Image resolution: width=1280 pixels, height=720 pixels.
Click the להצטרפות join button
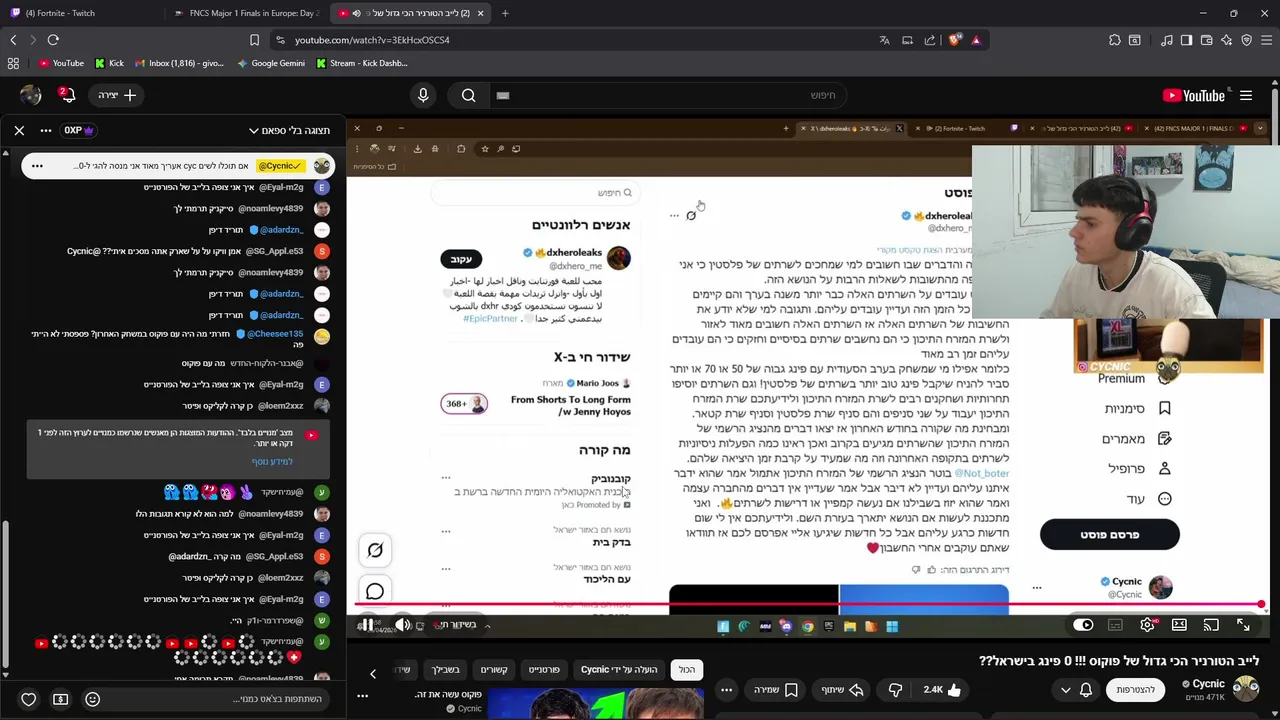click(1135, 690)
